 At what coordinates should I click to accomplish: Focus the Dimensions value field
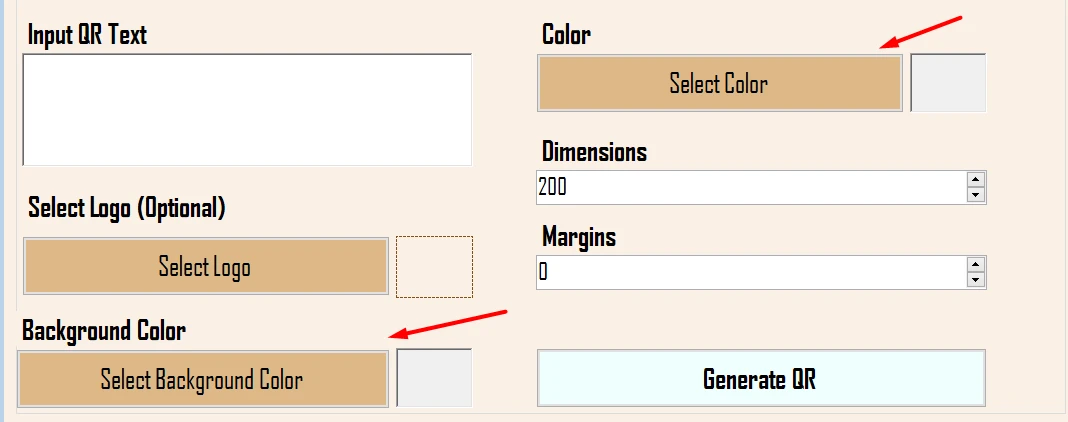750,187
